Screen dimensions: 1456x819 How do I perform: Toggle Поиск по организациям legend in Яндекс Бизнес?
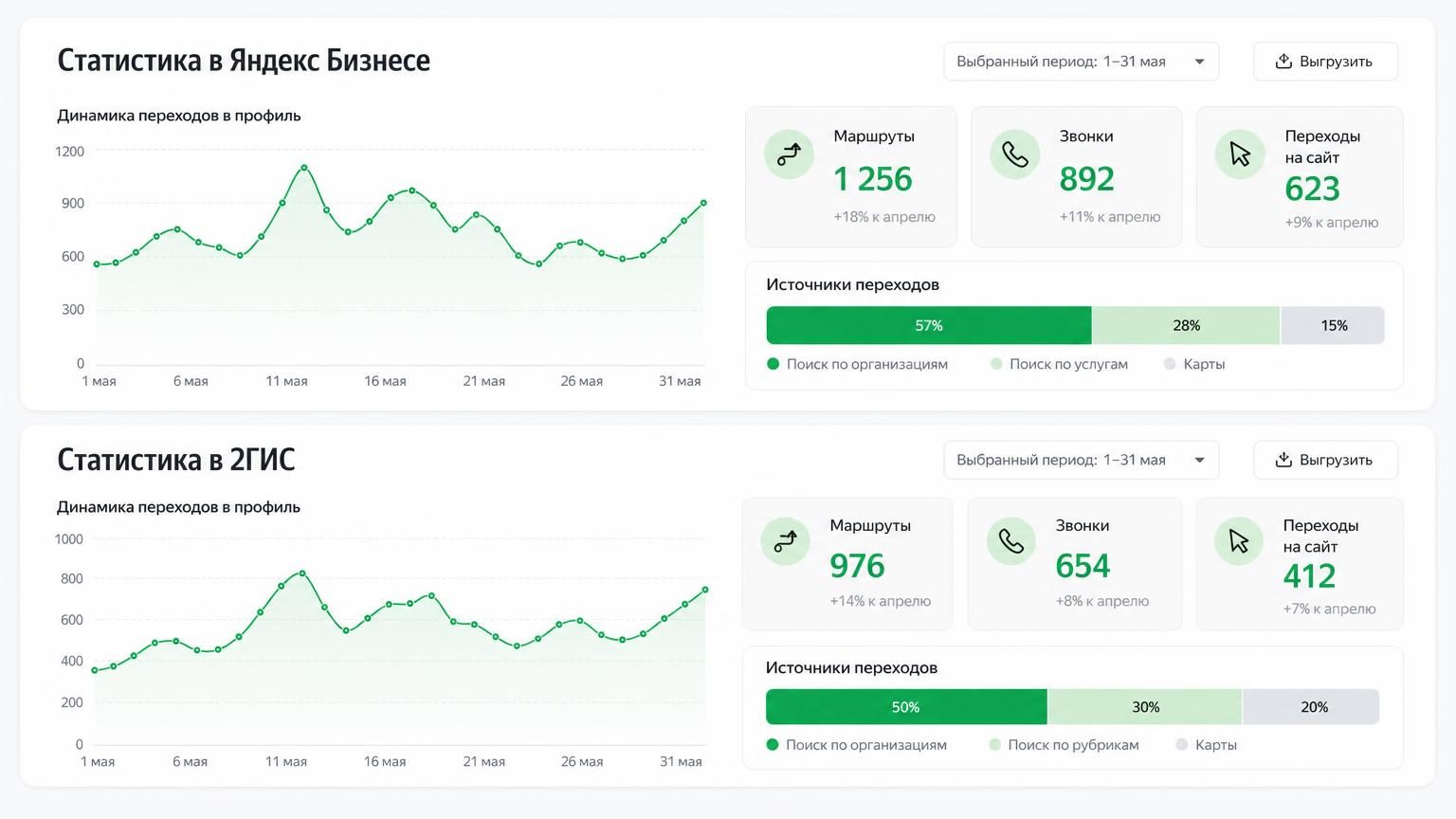click(x=857, y=364)
